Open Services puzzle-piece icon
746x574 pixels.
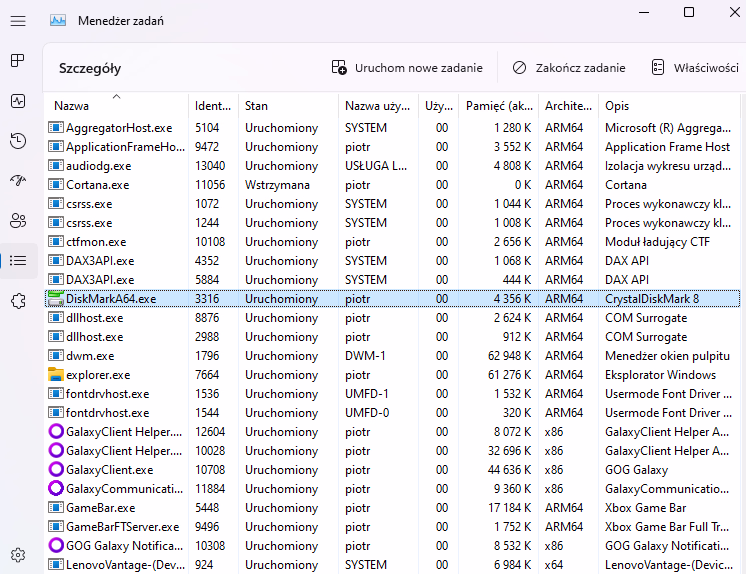click(x=18, y=301)
